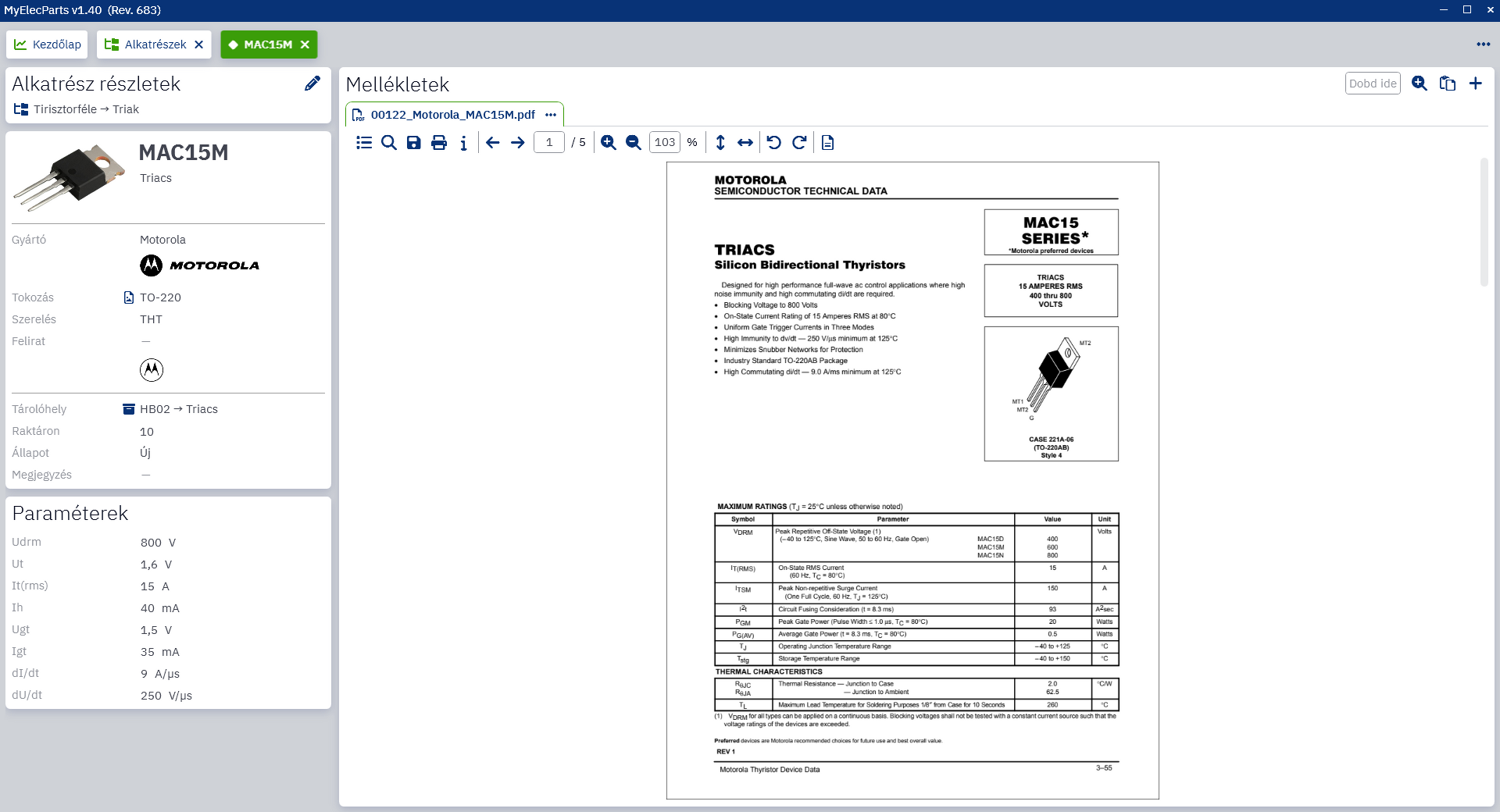Select the Ugt value 1,5 V
The image size is (1500, 812).
tap(156, 630)
